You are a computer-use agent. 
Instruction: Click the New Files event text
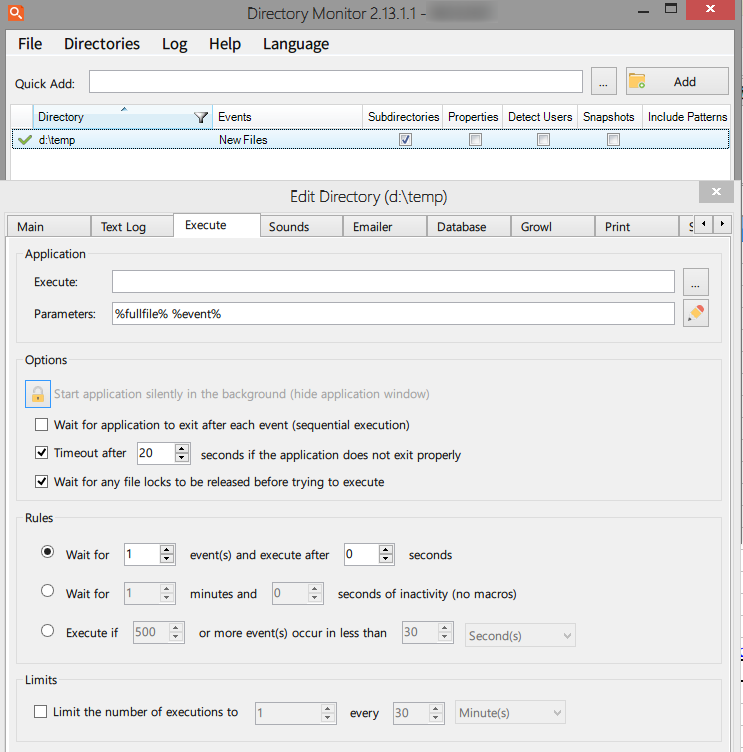coord(243,140)
